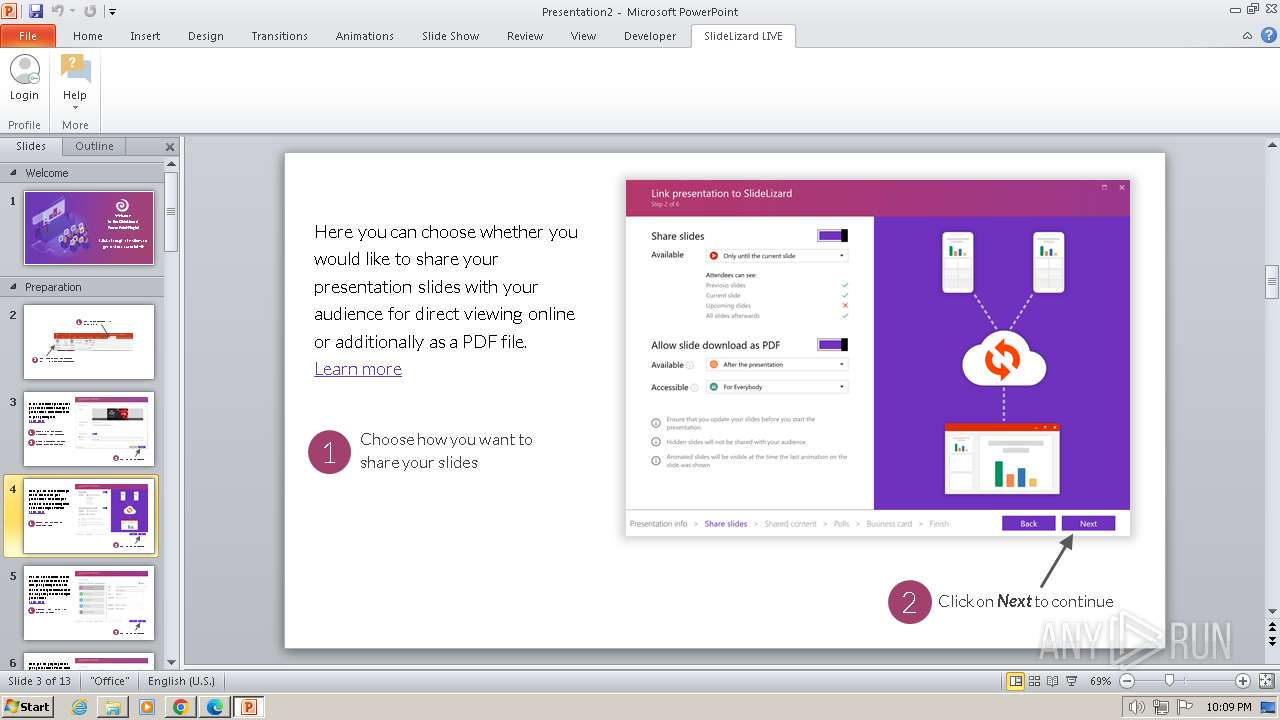Click the zoom slider handle
This screenshot has height=720, width=1280.
[1169, 681]
